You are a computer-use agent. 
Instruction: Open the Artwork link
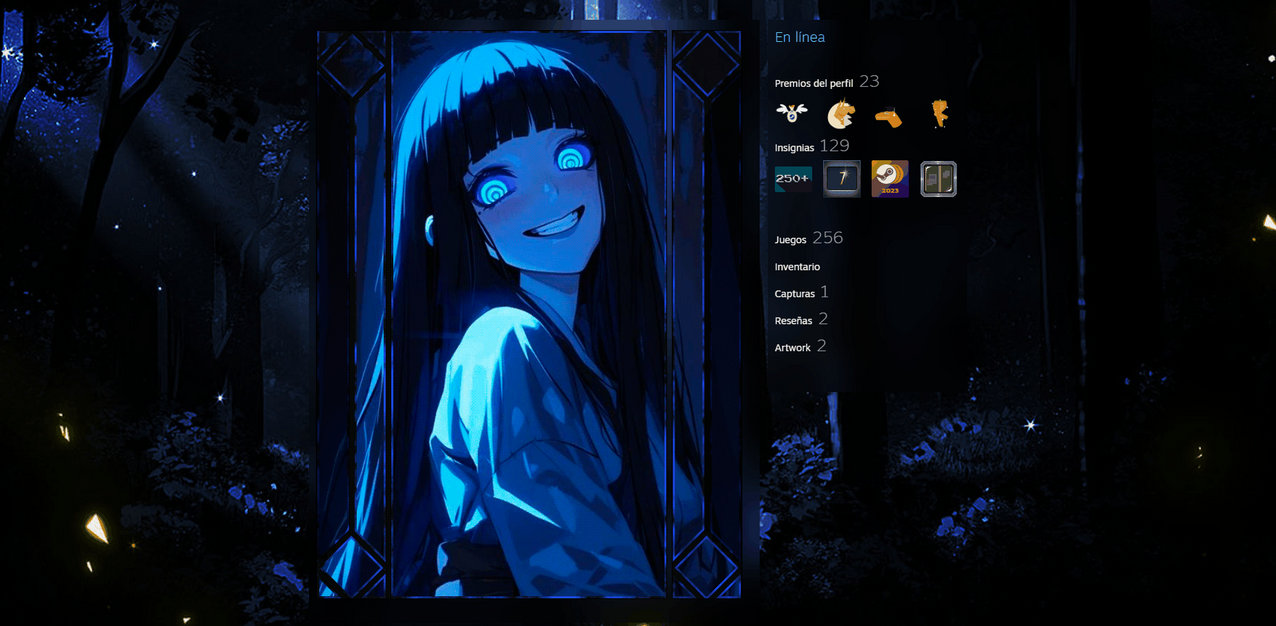click(x=793, y=347)
